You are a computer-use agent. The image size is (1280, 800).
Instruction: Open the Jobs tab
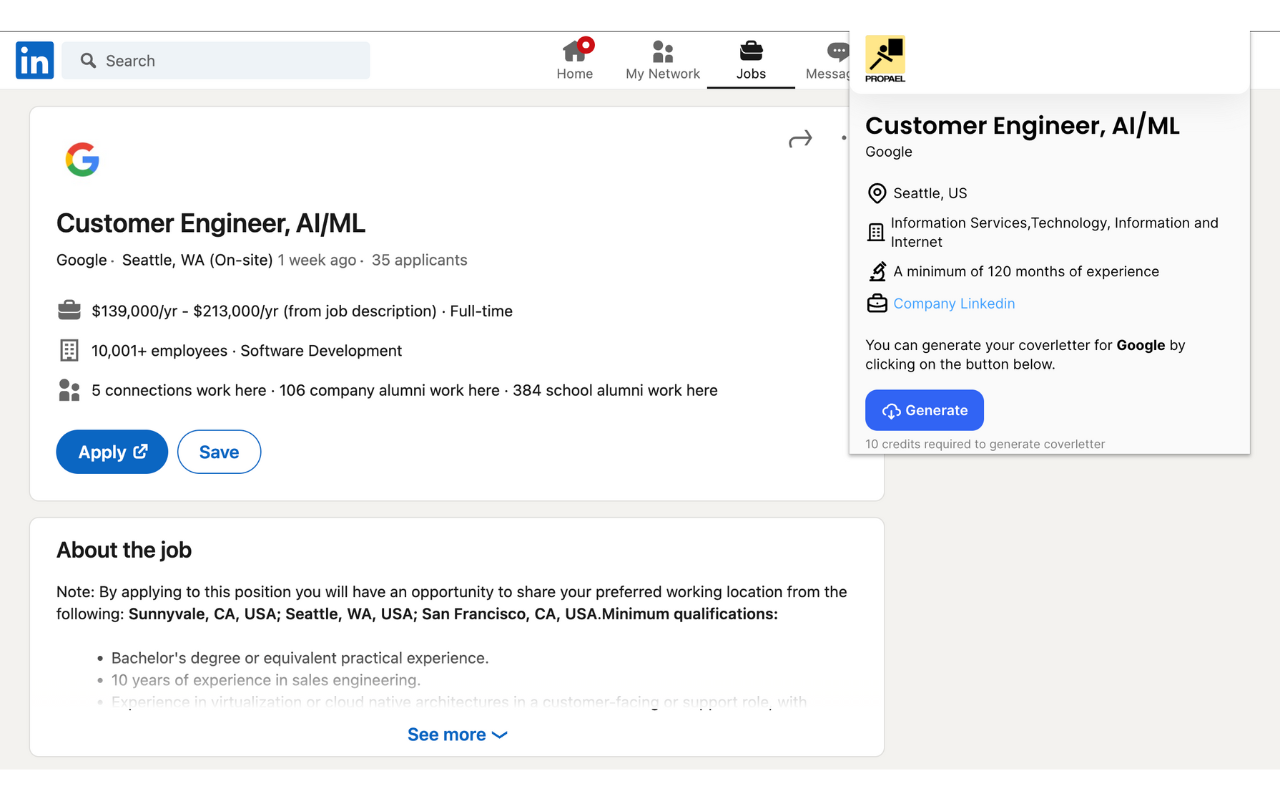(751, 60)
